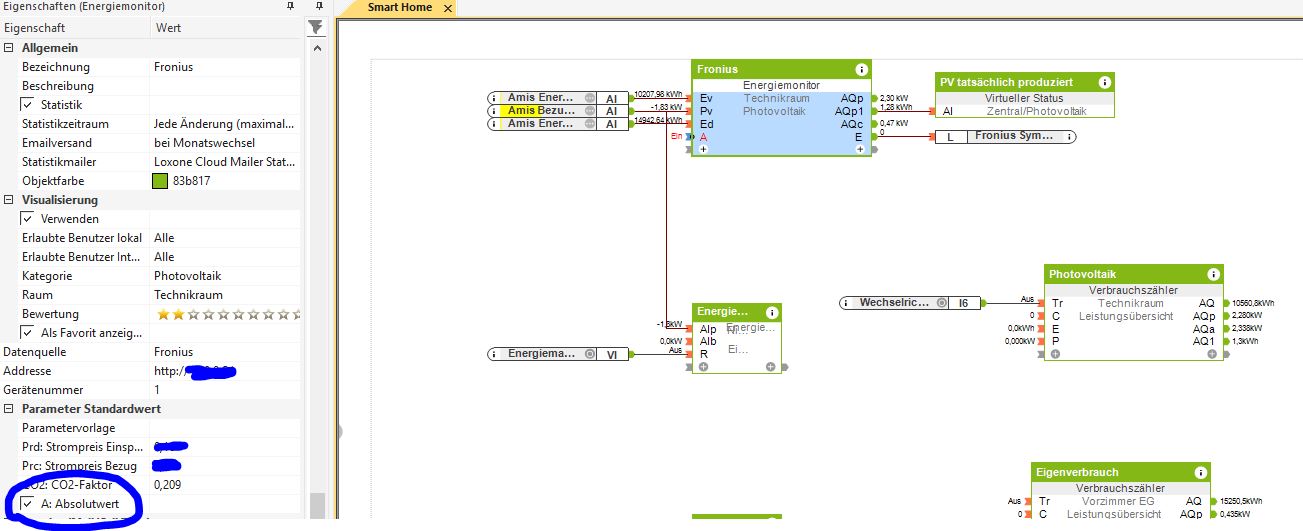Click scroll-up arrow of properties panel
Viewport: 1303px width, 531px height.
(x=316, y=48)
